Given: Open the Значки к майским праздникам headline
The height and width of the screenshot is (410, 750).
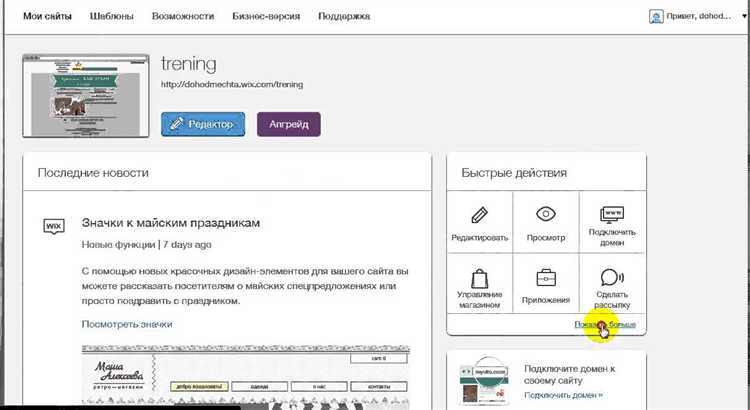Looking at the screenshot, I should [x=171, y=223].
